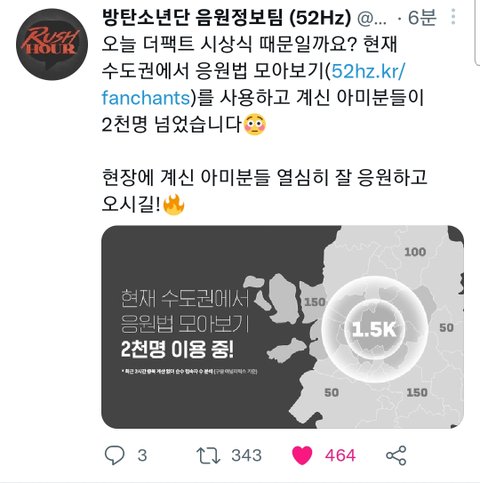The width and height of the screenshot is (480, 483).
Task: Click the fire emoji after 오시길!
Action: pyautogui.click(x=174, y=205)
